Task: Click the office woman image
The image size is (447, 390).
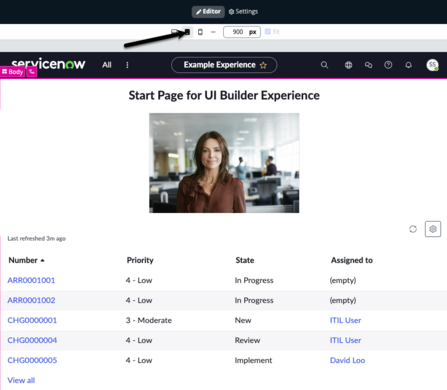Action: pyautogui.click(x=224, y=163)
